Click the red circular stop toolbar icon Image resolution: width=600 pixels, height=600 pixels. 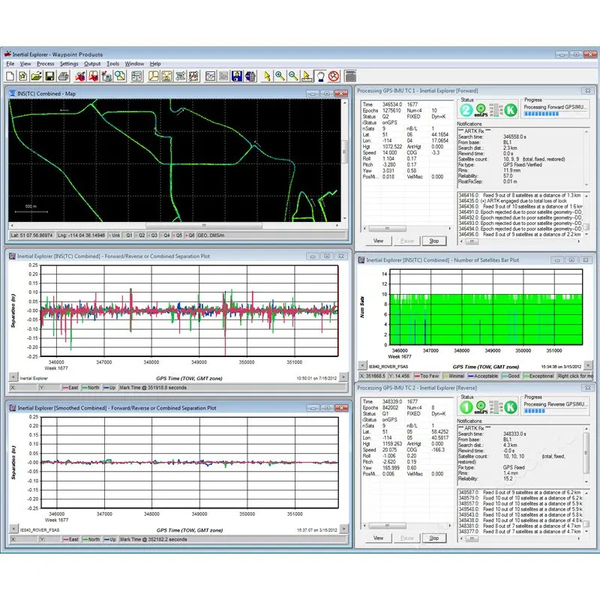333,76
